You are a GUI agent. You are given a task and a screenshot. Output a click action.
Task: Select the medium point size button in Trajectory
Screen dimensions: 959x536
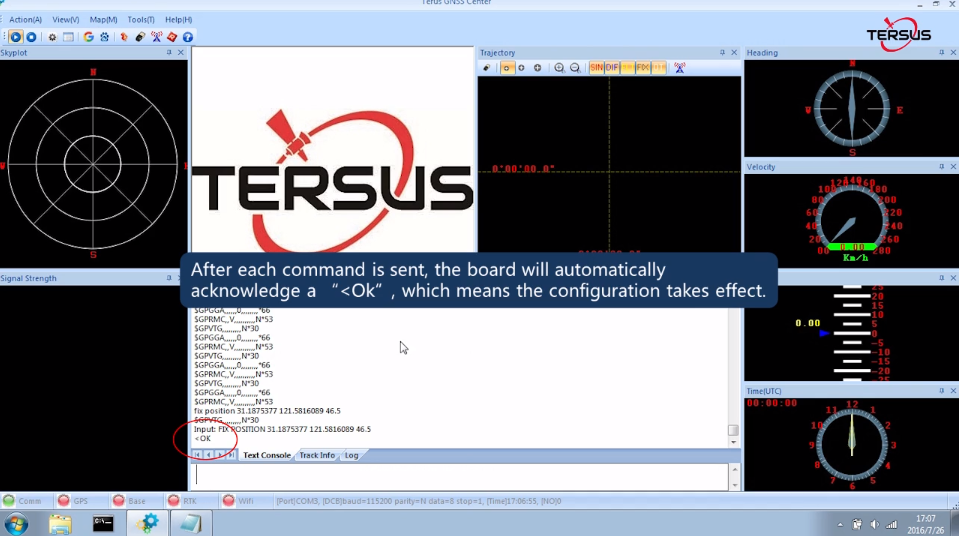click(521, 68)
